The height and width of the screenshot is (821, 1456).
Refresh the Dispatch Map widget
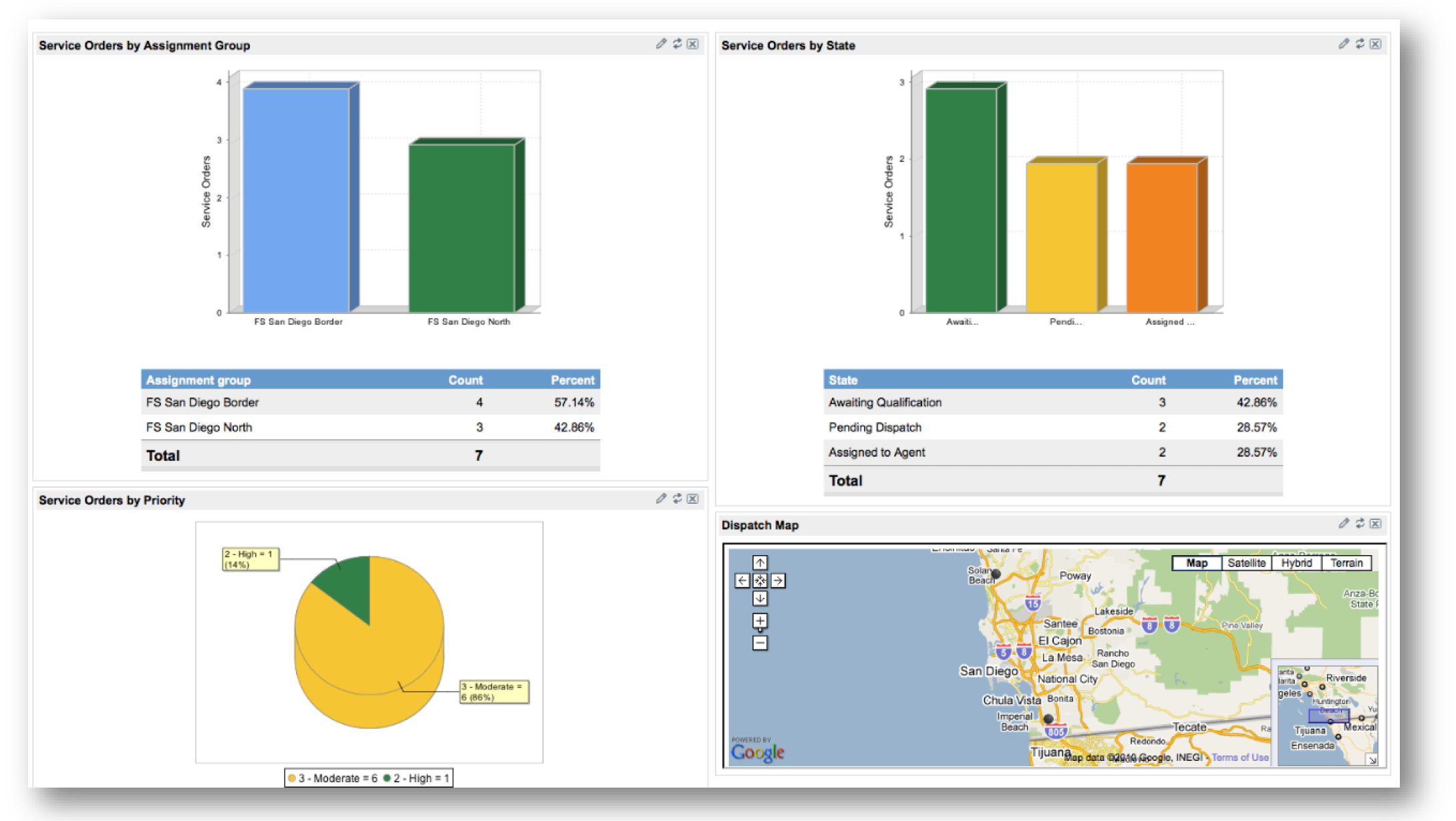(x=1360, y=524)
